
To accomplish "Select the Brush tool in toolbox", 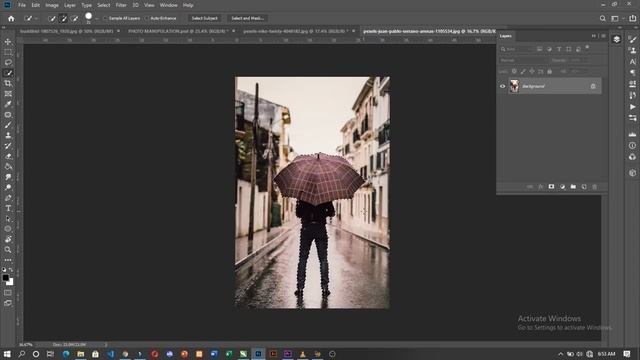I will [x=8, y=125].
